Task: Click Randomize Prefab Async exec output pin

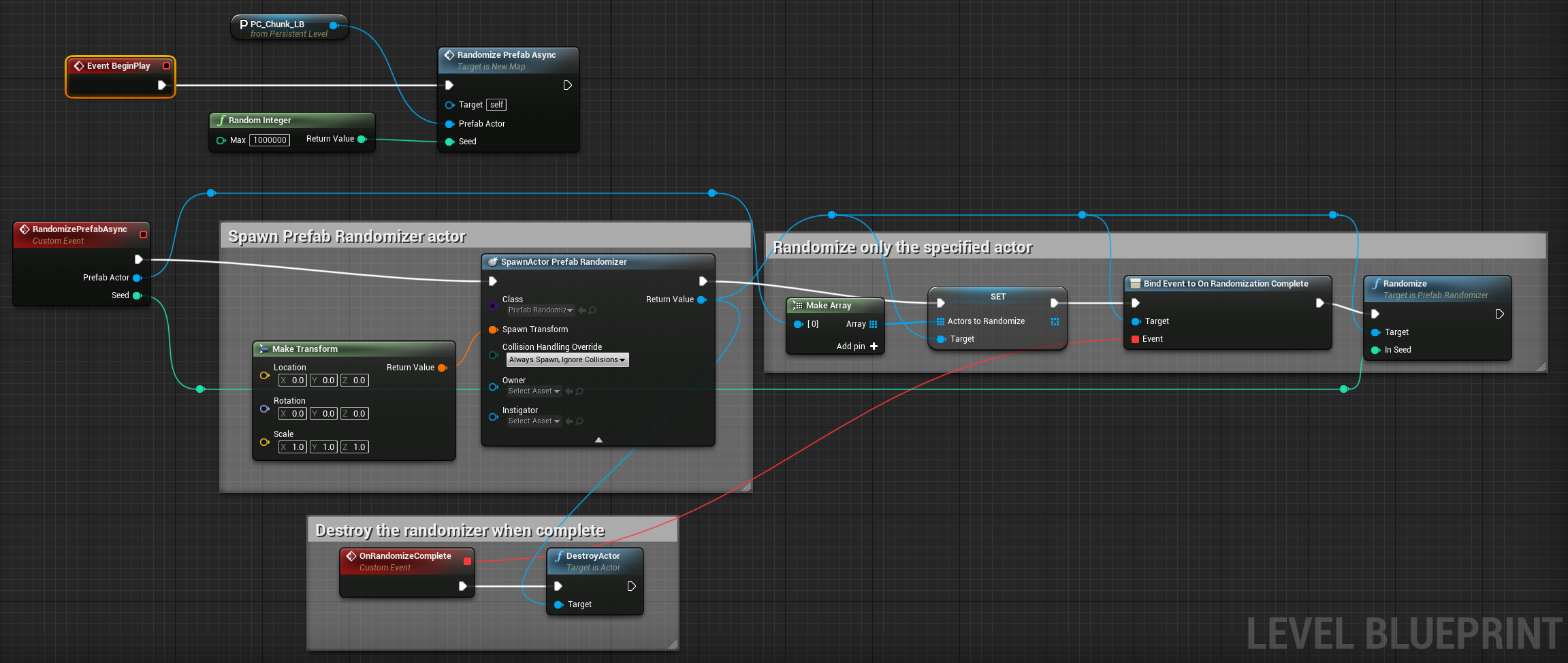Action: [x=567, y=85]
